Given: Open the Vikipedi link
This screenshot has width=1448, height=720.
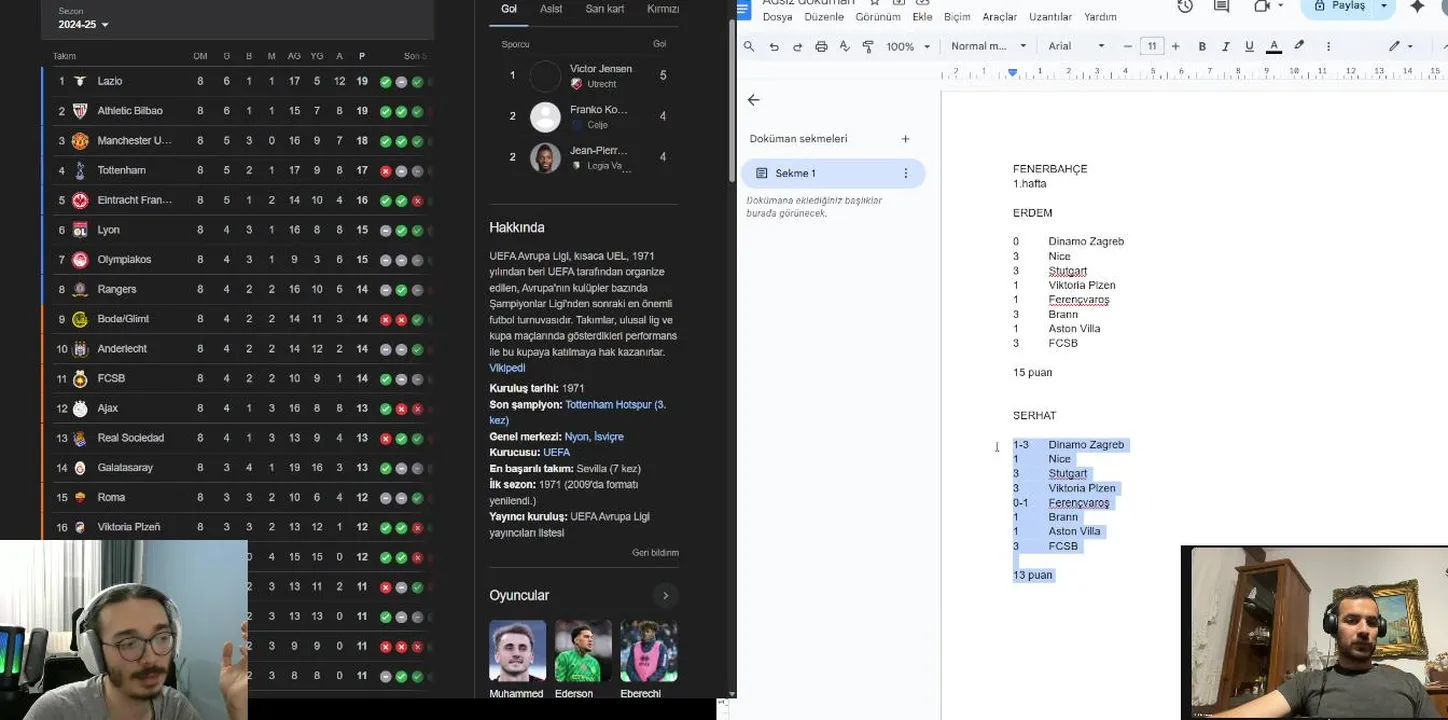Looking at the screenshot, I should point(507,368).
